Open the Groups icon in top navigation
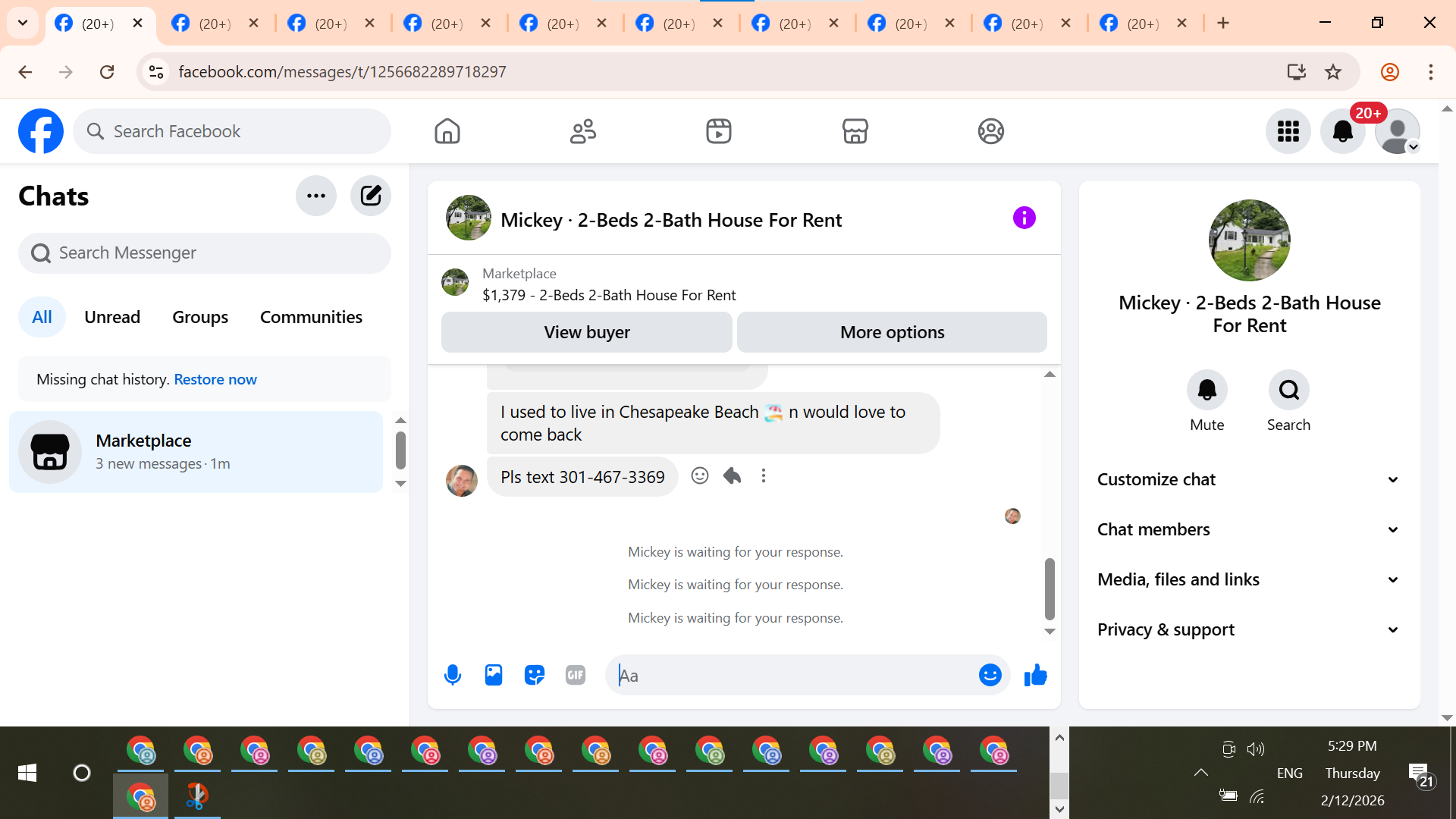Screen dimensions: 1456x819 pos(990,131)
